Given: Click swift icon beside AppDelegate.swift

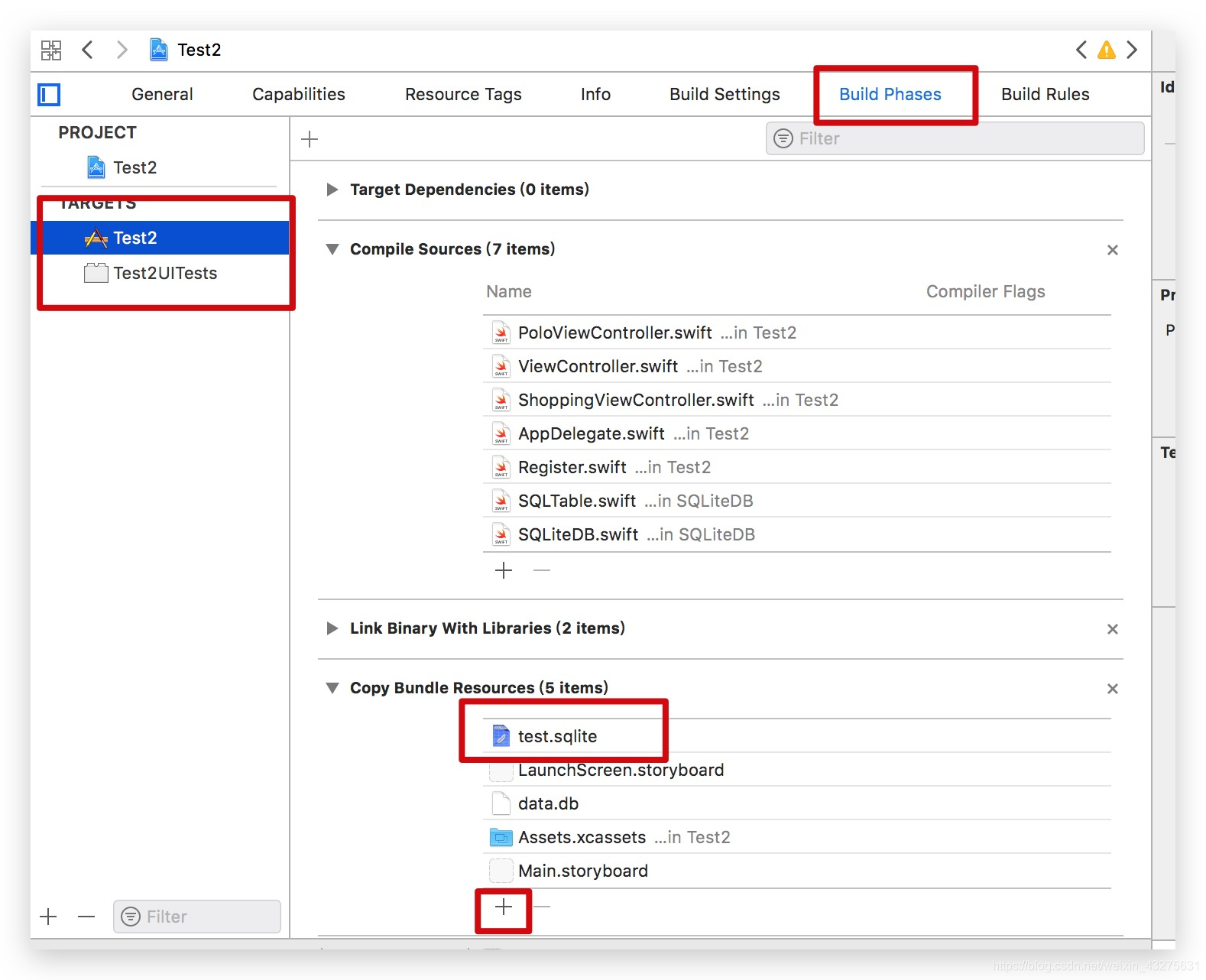Looking at the screenshot, I should tap(501, 433).
